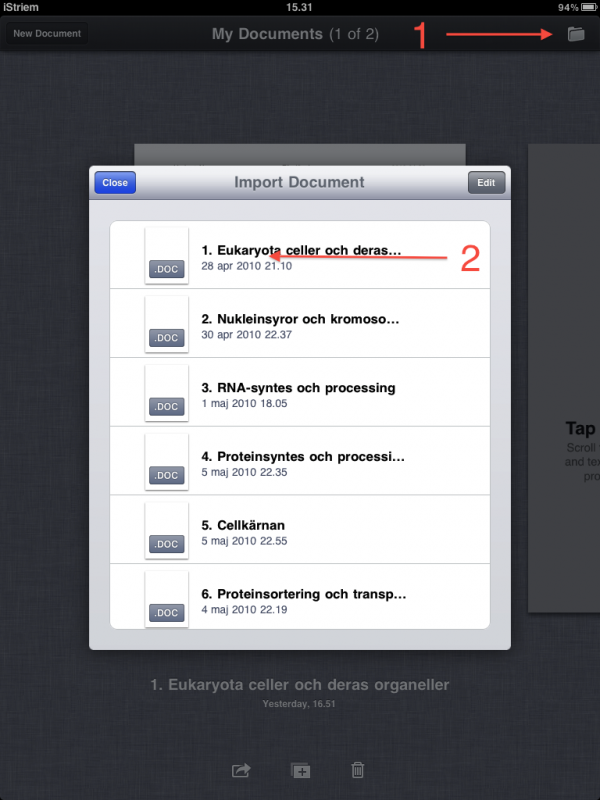This screenshot has width=600, height=800.
Task: Tap the share/export icon at bottom
Action: click(241, 770)
